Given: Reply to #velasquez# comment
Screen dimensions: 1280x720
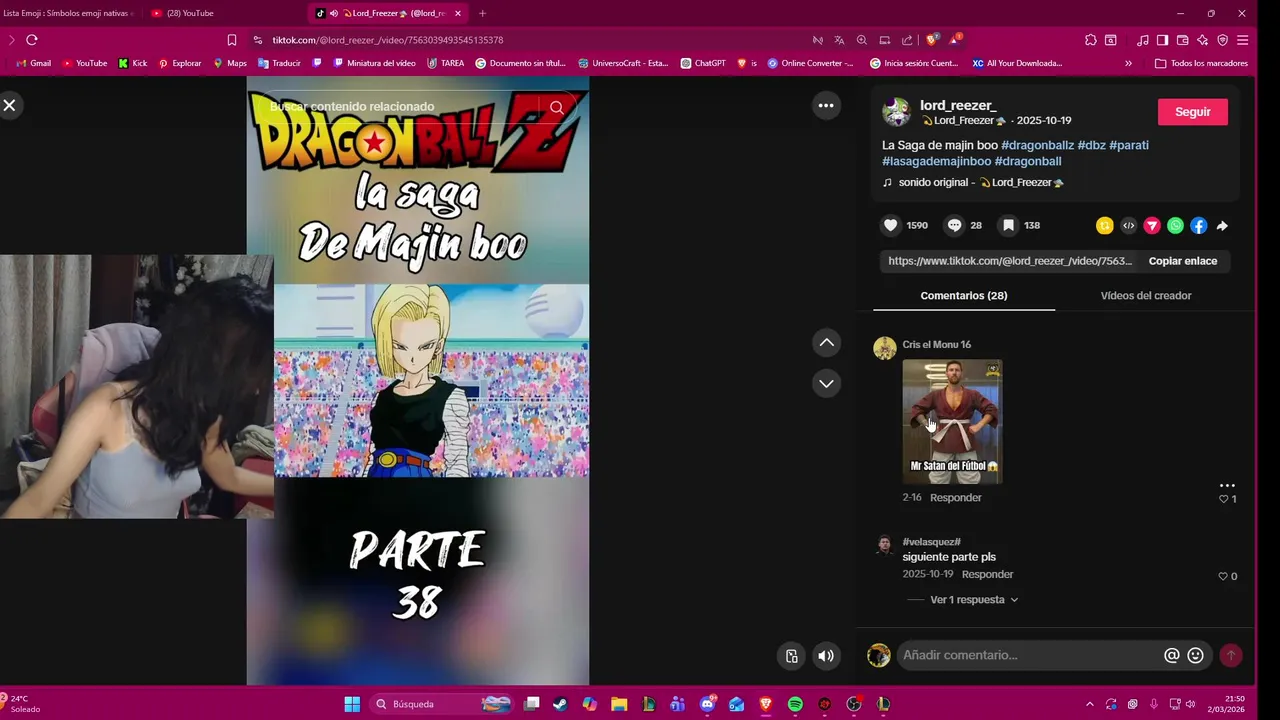Looking at the screenshot, I should (x=987, y=575).
